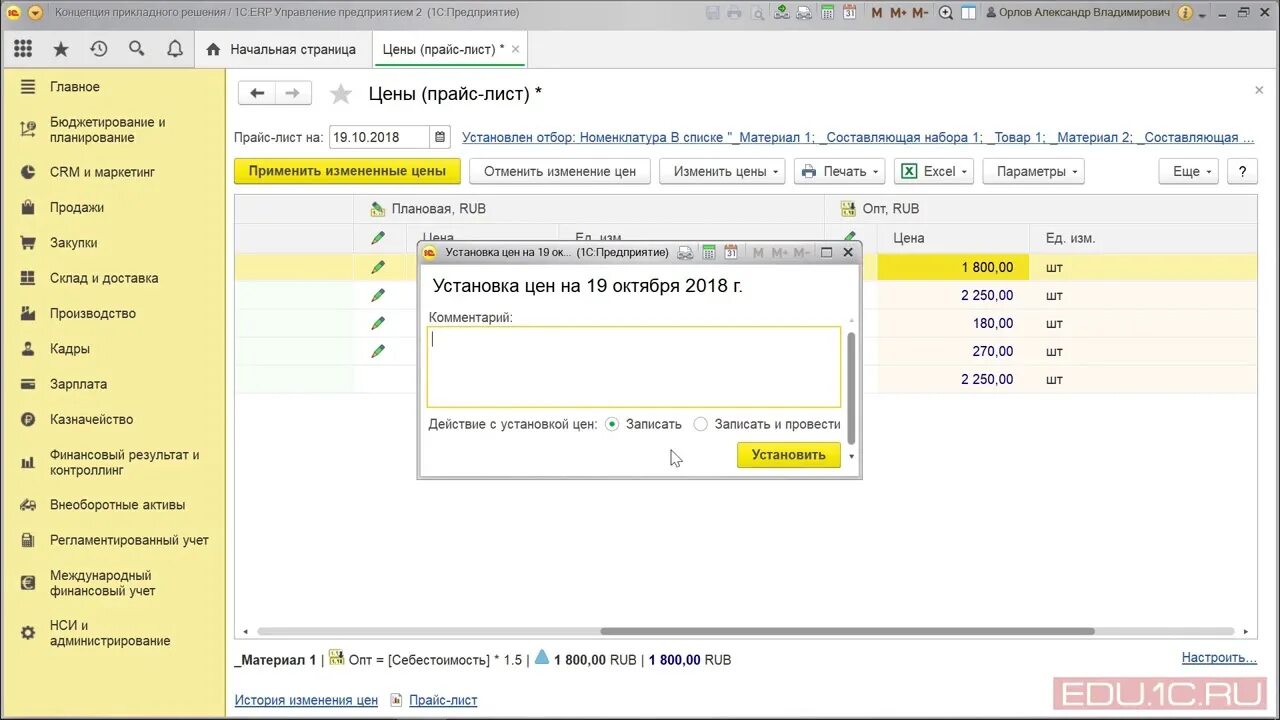Open Прайс-лист link at bottom
The image size is (1280, 720).
pos(443,700)
